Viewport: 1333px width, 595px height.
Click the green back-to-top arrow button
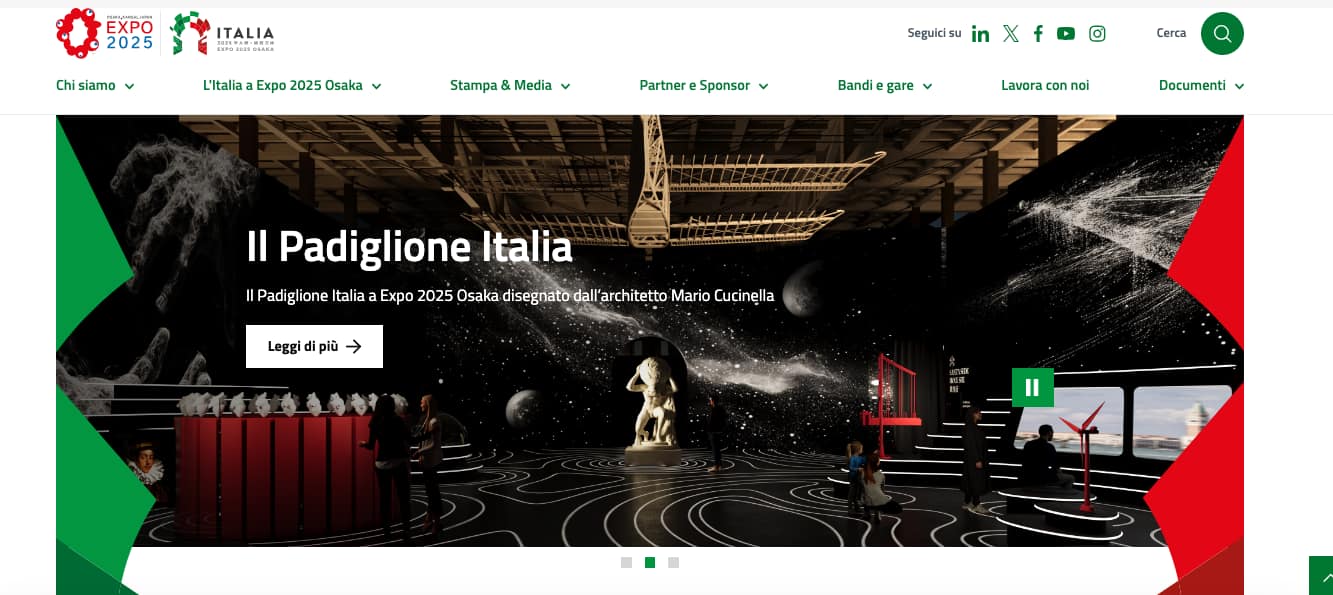point(1321,576)
